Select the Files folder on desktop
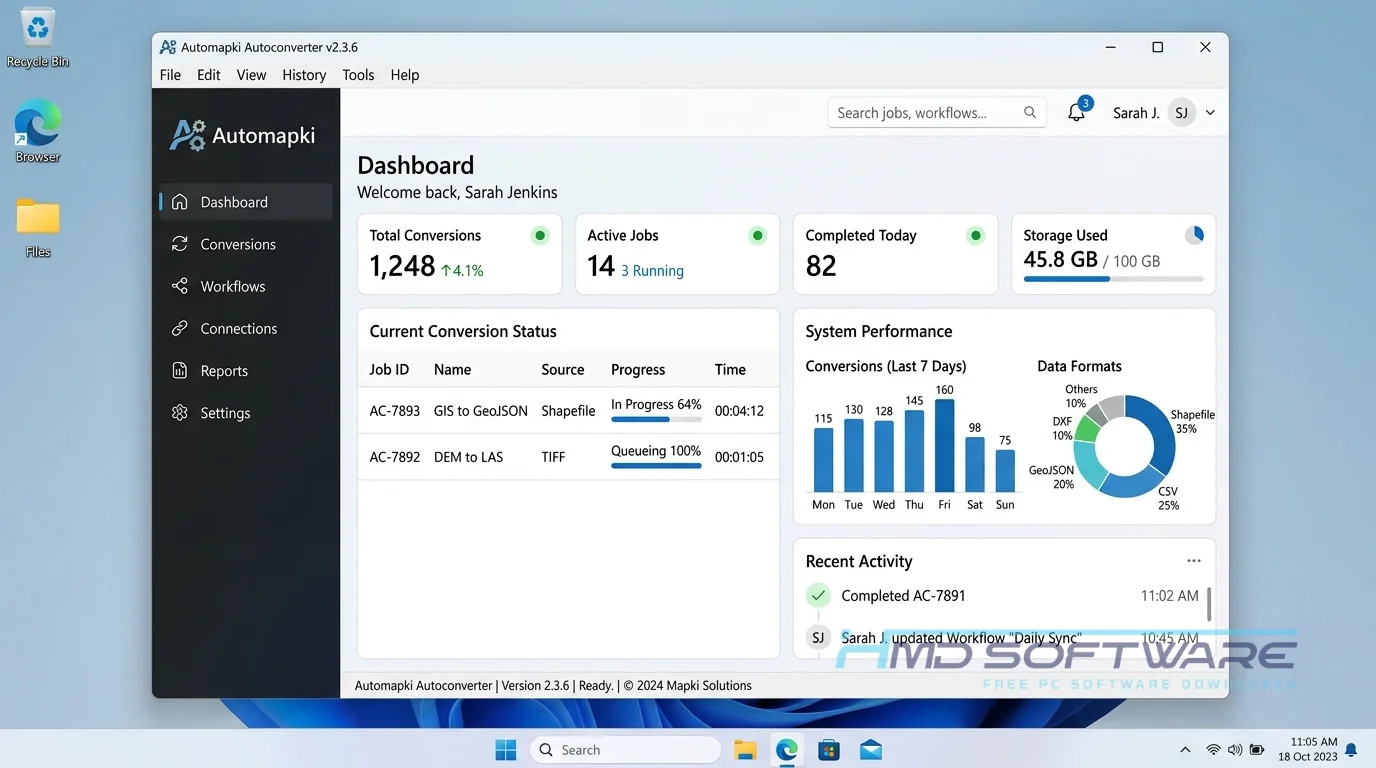 (x=38, y=227)
